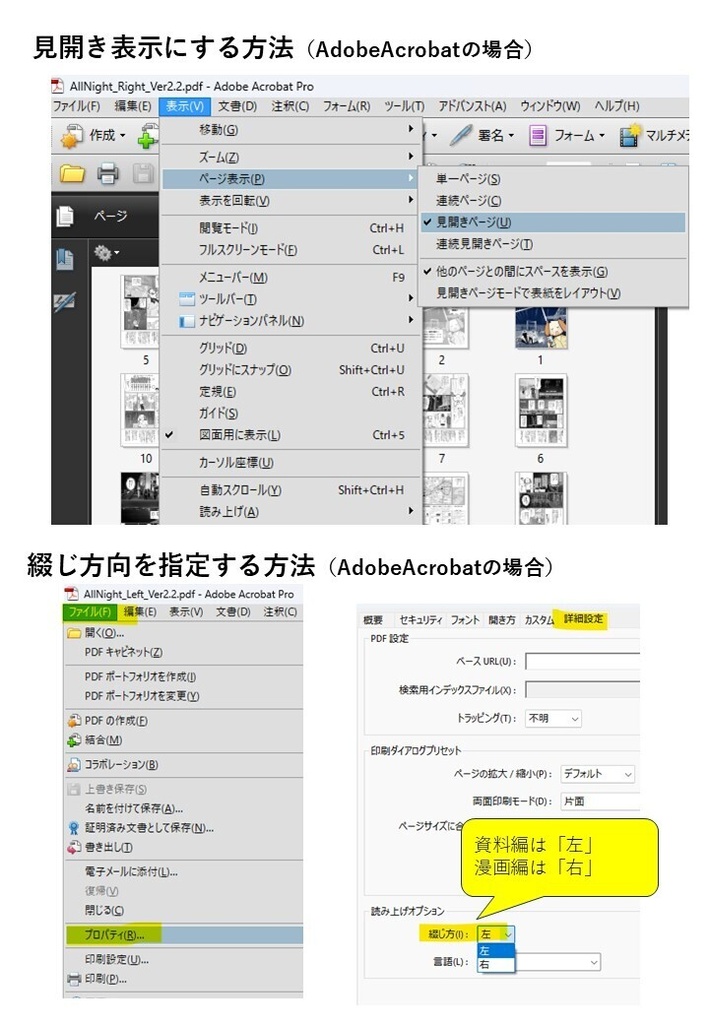Choose Save As (名前を付けて保存) menu item
Screen dimensions: 709x1024
[184, 809]
